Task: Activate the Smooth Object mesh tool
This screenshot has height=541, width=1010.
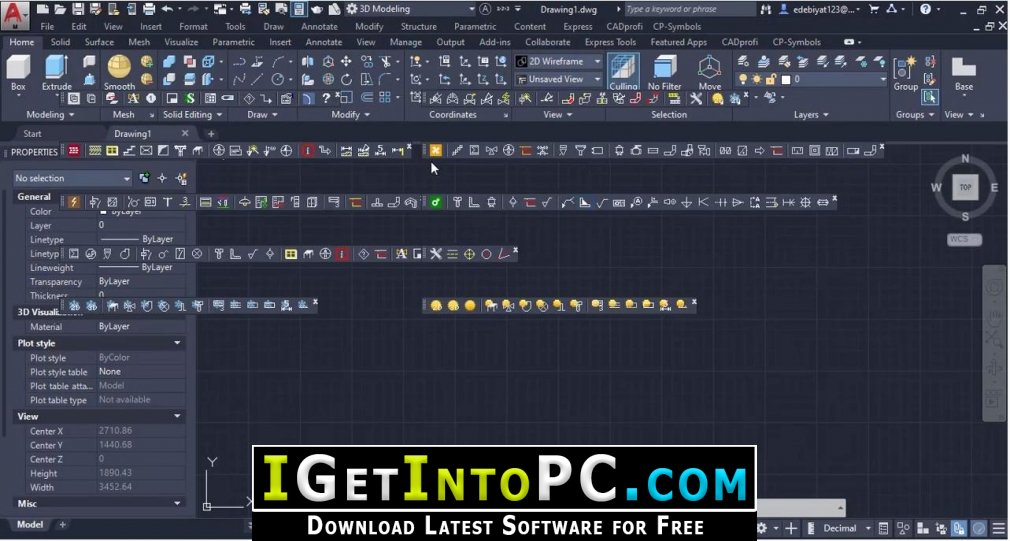Action: click(x=119, y=71)
